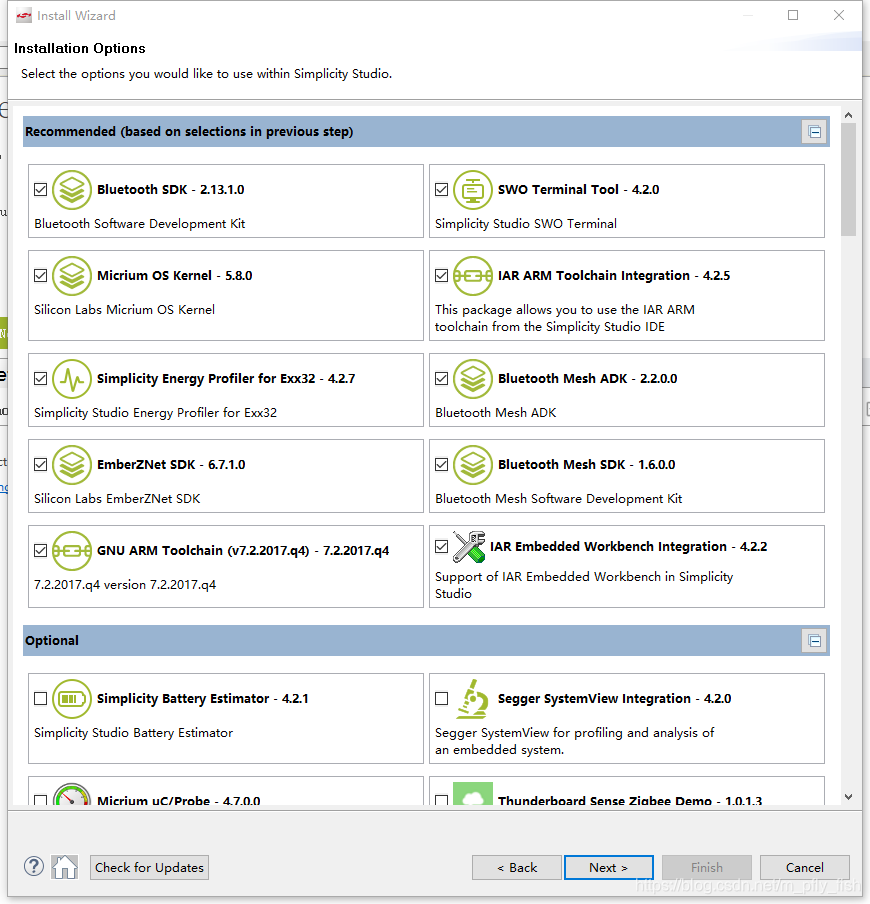
Task: Cancel the install wizard
Action: (x=805, y=868)
